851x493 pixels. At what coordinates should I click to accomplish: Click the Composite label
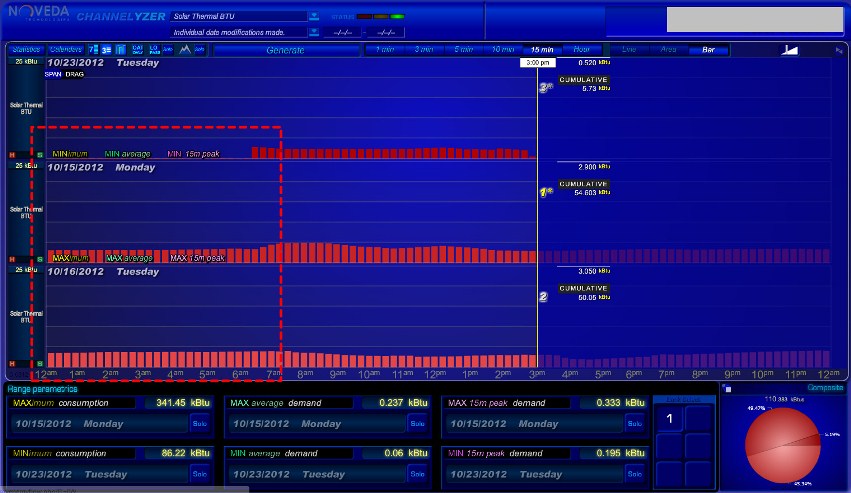tap(825, 387)
